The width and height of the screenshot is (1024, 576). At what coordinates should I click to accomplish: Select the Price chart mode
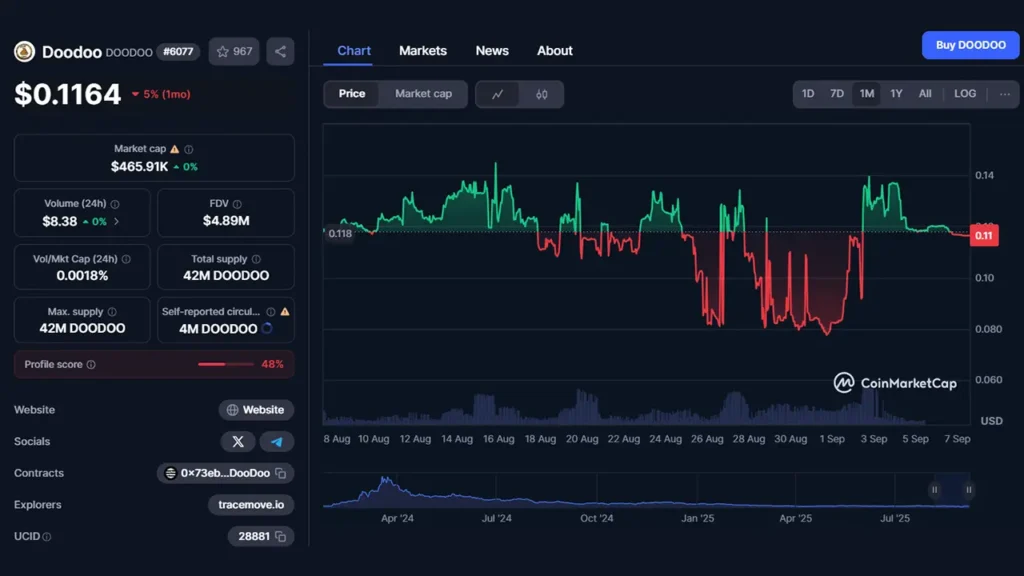(352, 94)
